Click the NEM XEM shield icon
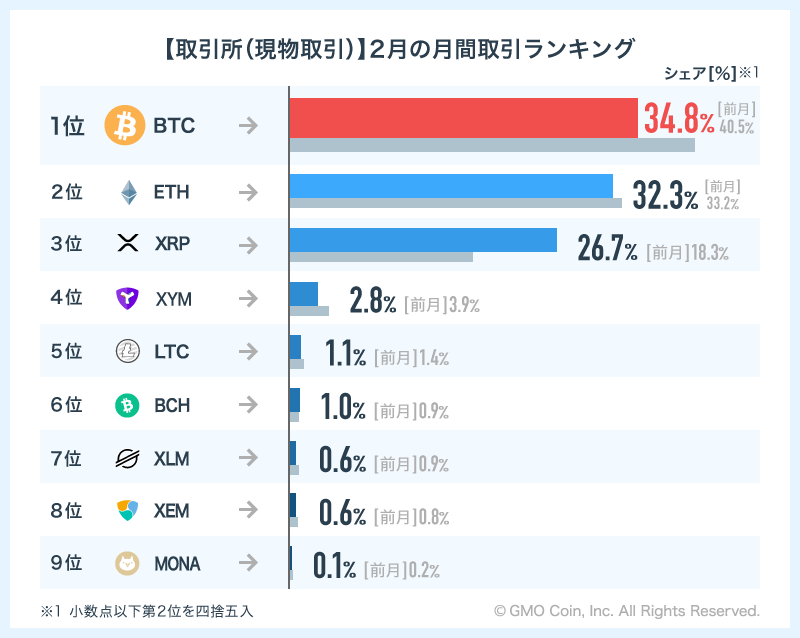 point(127,511)
